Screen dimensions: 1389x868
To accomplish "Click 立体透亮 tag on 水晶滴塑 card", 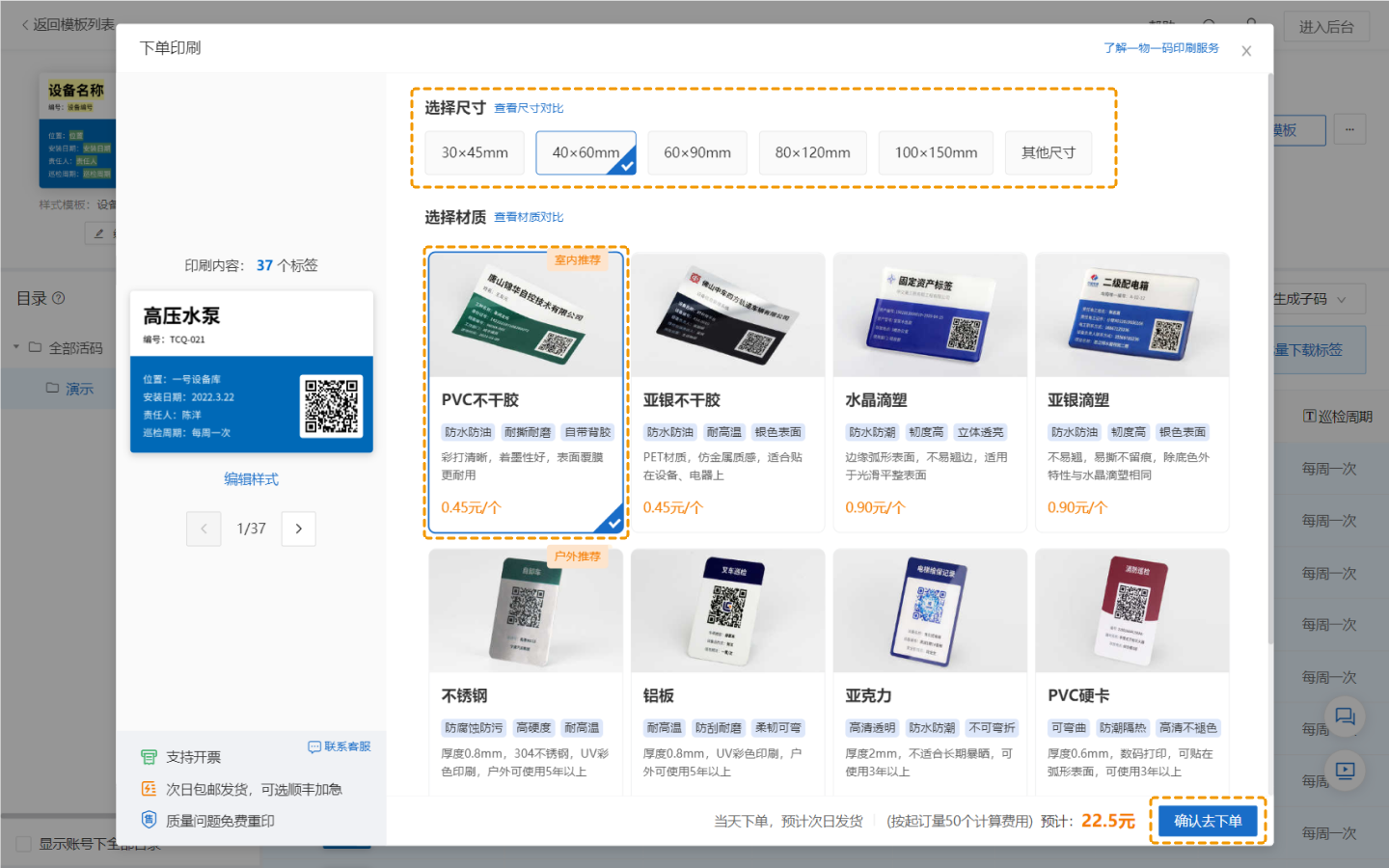I will 980,432.
